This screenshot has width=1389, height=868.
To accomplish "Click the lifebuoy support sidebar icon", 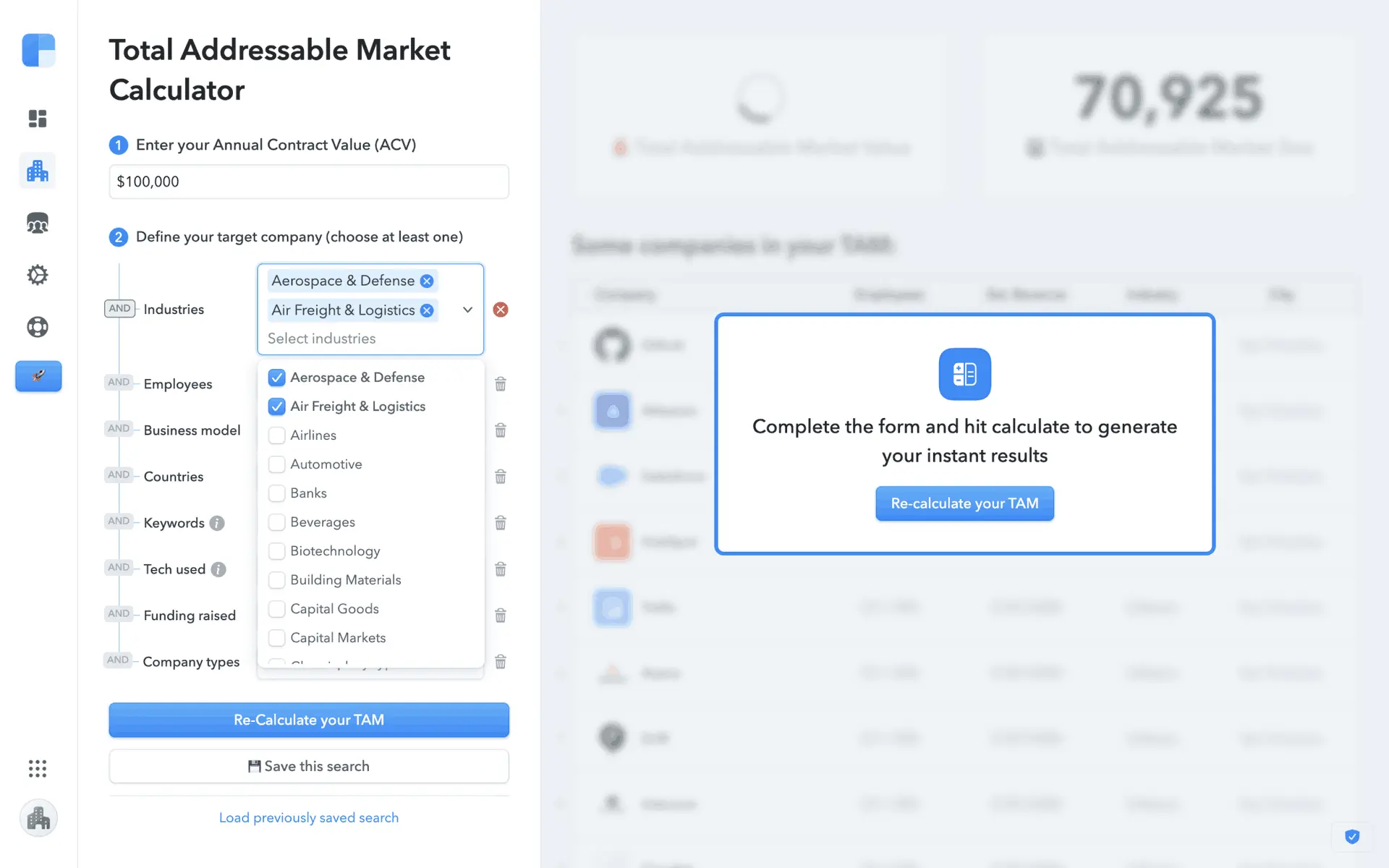I will 38,327.
